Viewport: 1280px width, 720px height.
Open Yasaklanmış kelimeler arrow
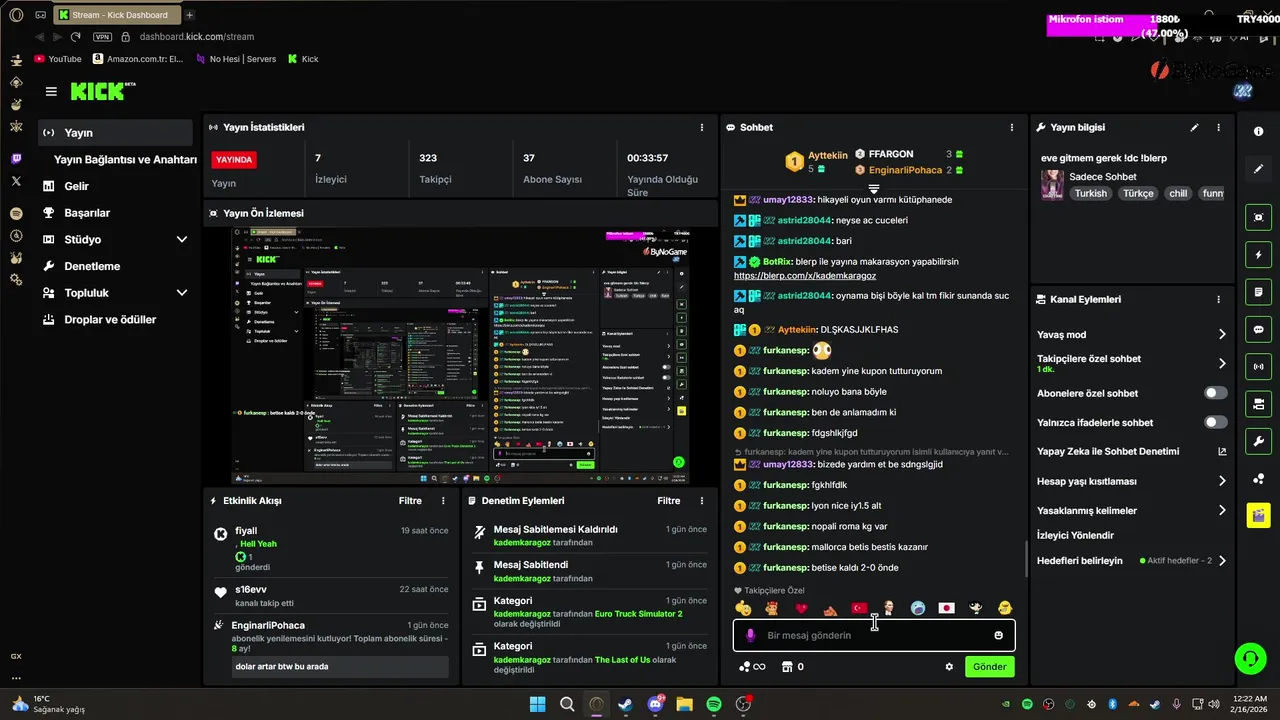[x=1221, y=510]
